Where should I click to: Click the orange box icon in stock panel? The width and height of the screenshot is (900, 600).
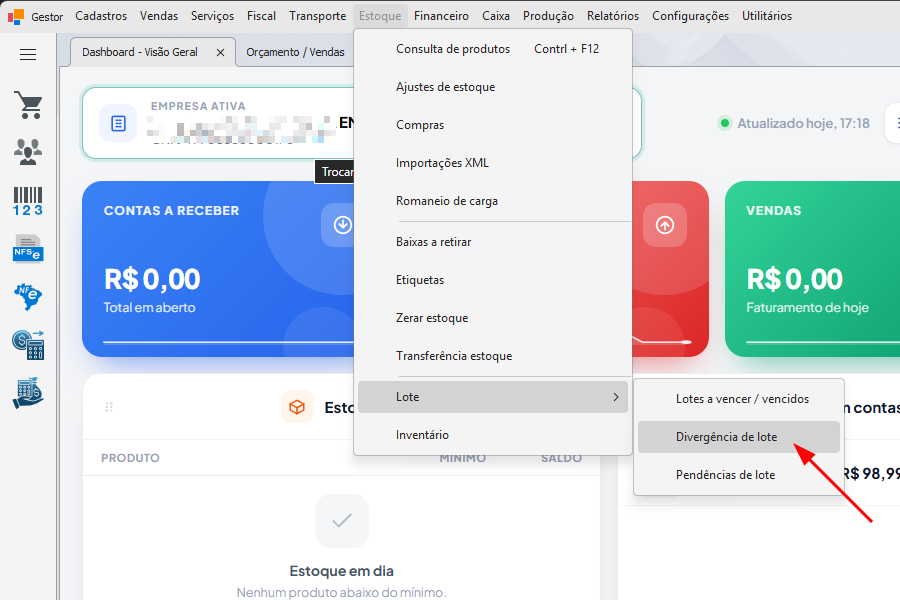pyautogui.click(x=297, y=407)
